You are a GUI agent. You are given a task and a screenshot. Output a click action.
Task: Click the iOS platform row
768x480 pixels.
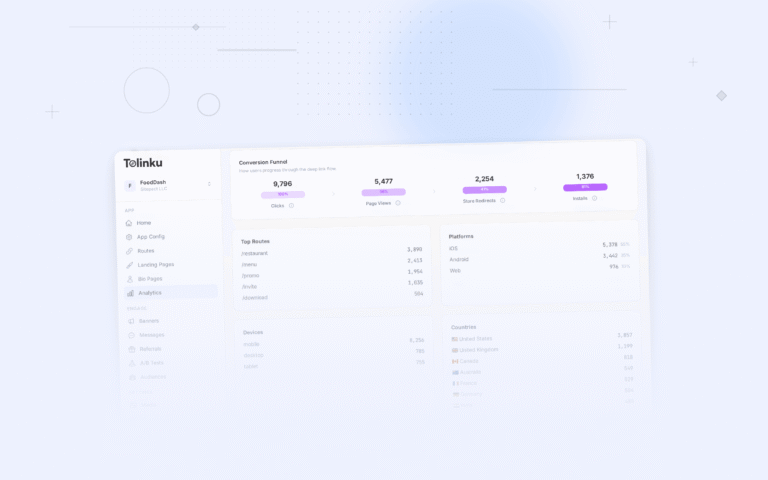(539, 246)
